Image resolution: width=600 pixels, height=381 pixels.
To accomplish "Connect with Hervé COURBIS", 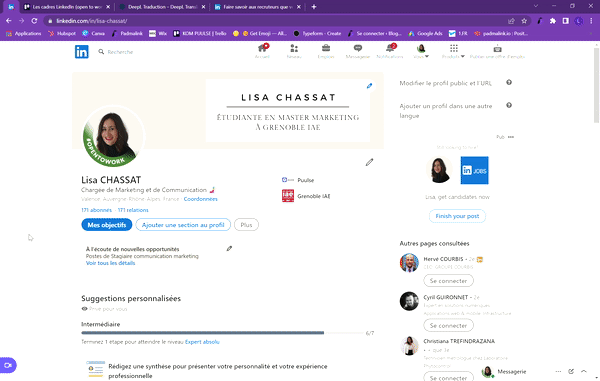I will (448, 281).
